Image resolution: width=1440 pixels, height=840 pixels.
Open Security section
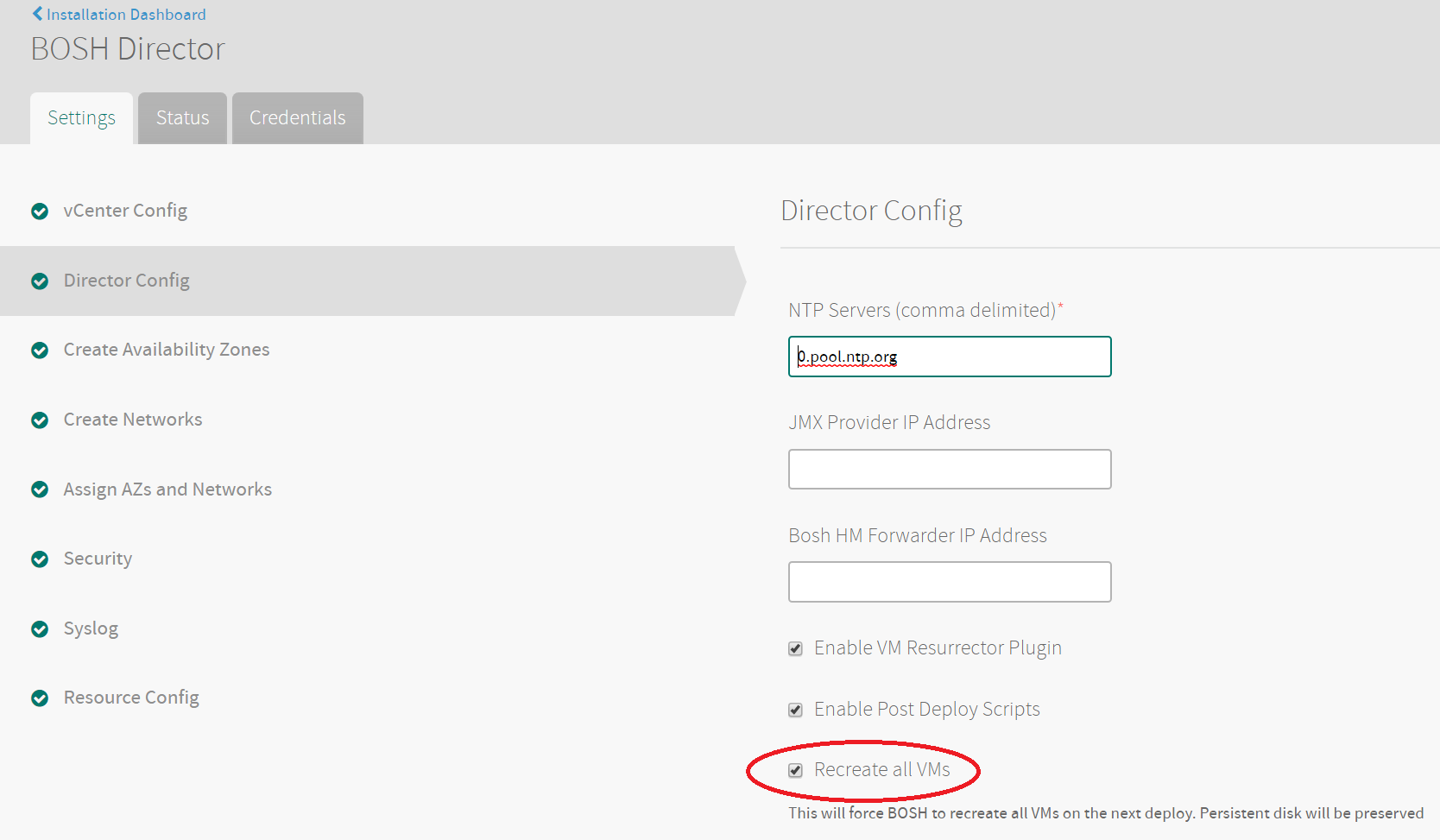click(x=98, y=559)
